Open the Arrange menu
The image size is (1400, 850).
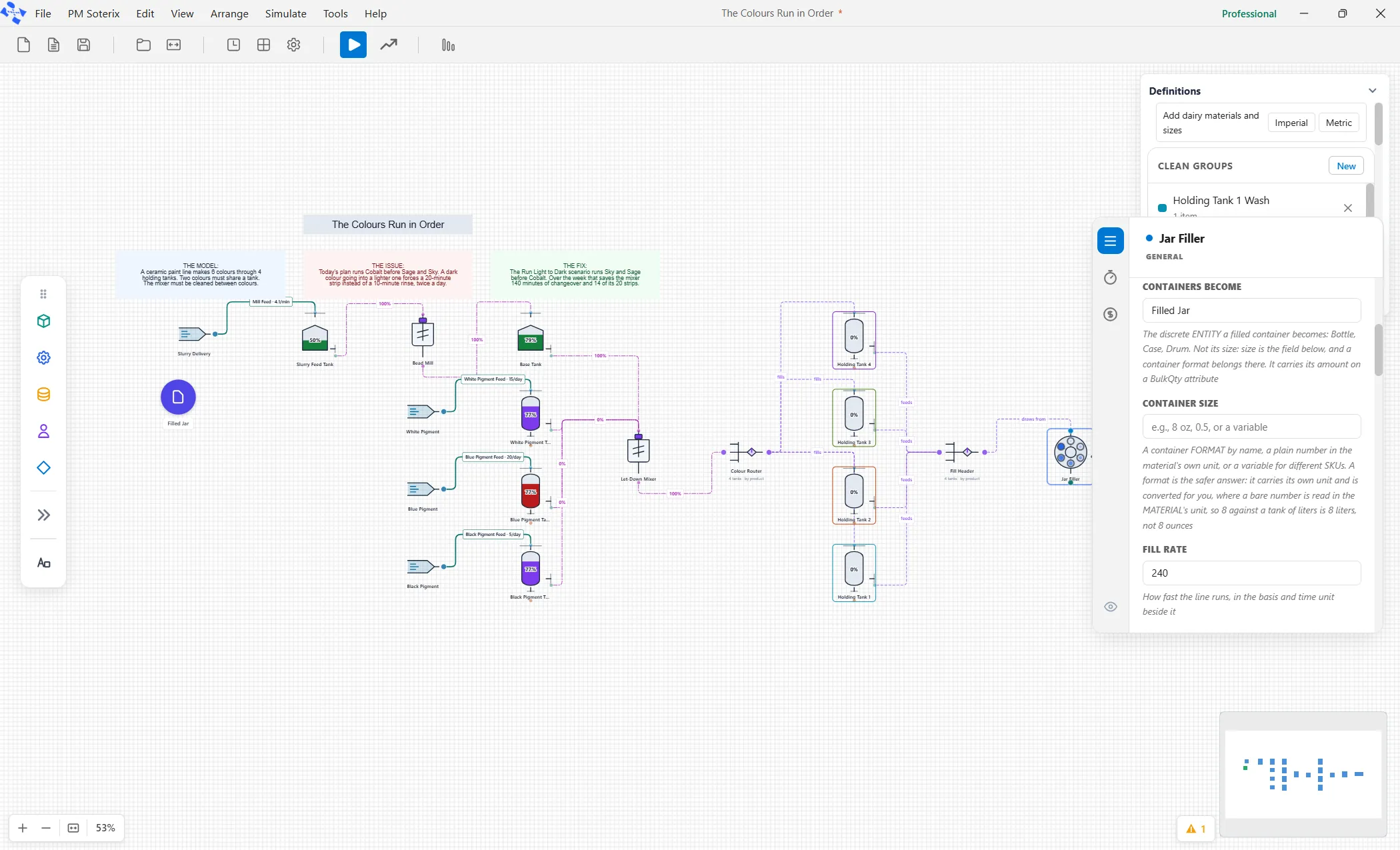[x=229, y=13]
